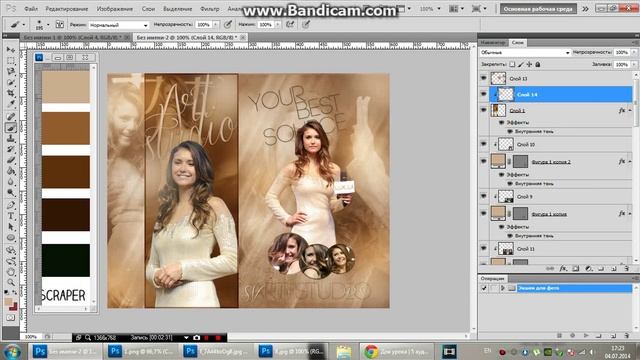Viewport: 640px width, 360px height.
Task: Hide layer Слой 10 visibility eye
Action: click(484, 144)
